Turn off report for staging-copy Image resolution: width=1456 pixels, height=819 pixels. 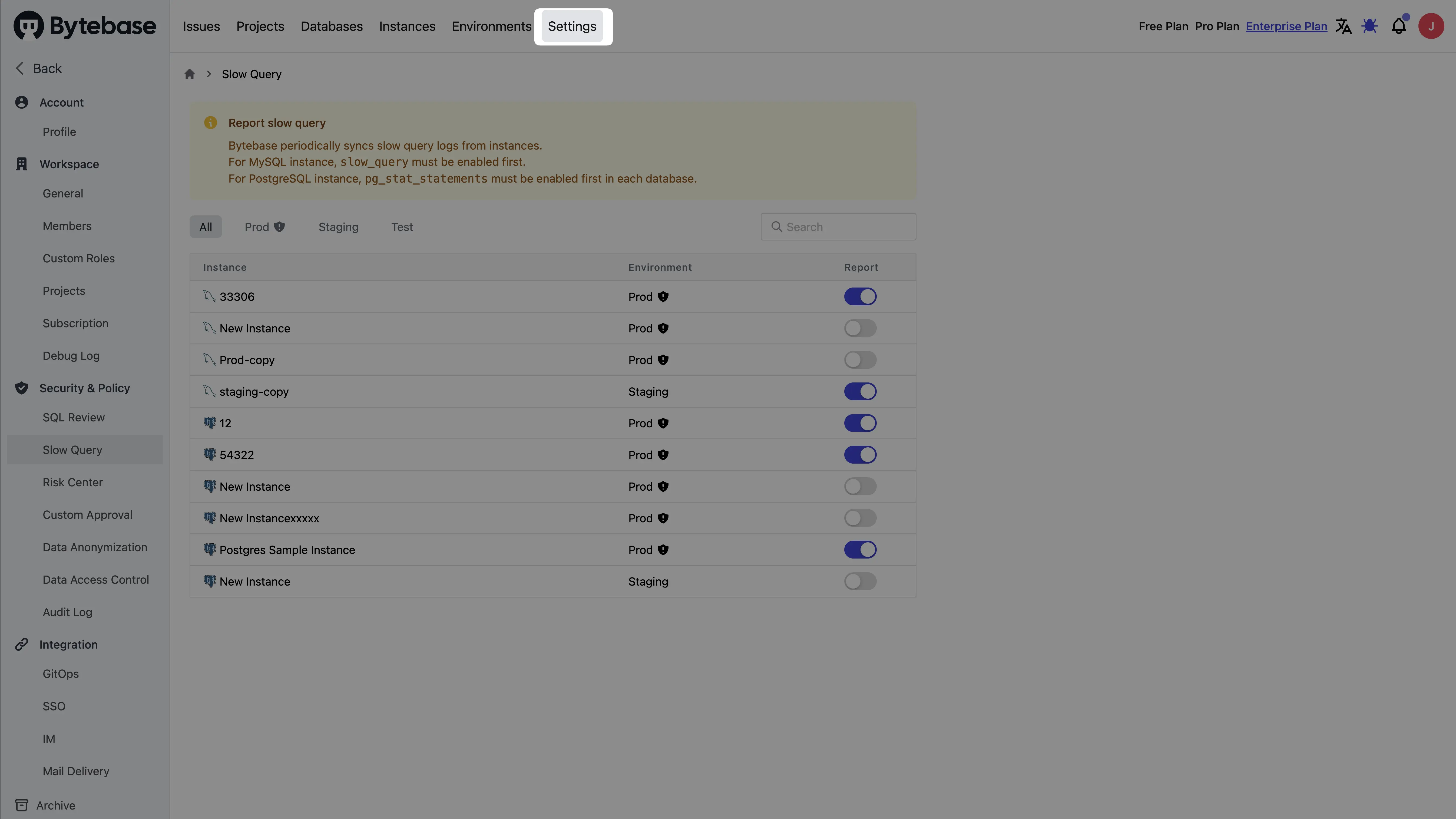[x=860, y=392]
